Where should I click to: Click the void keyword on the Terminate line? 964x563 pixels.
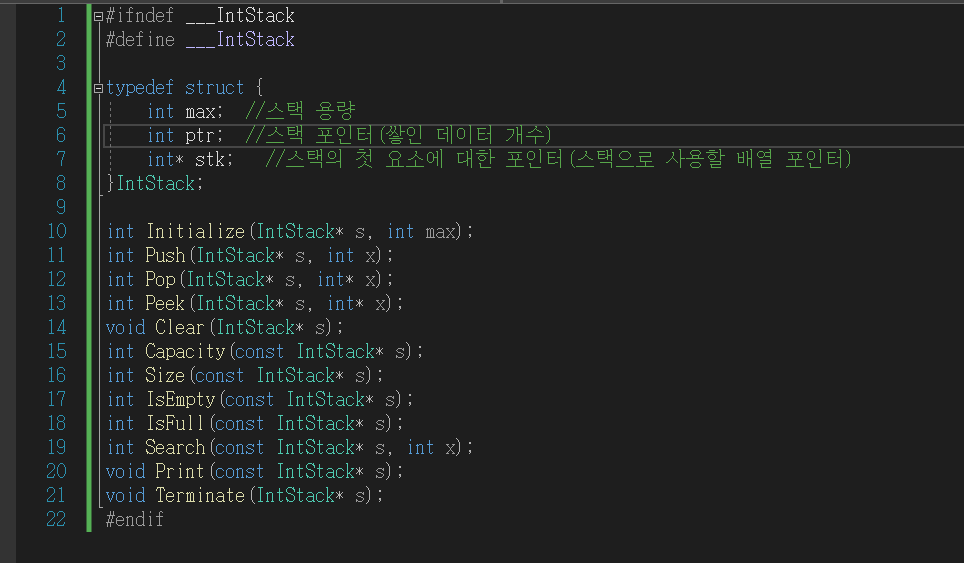[125, 495]
